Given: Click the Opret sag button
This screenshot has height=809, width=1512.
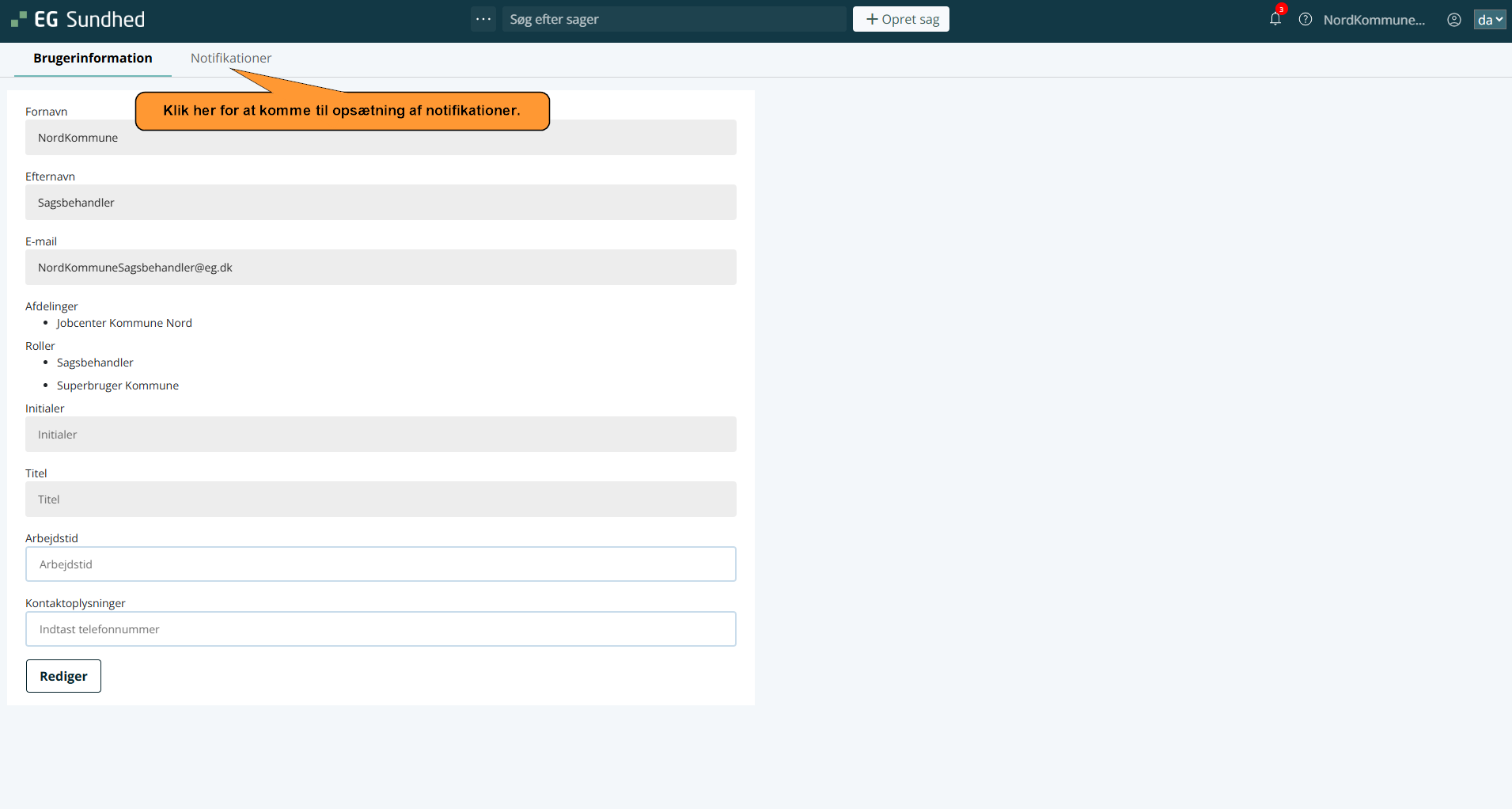Looking at the screenshot, I should tap(900, 19).
